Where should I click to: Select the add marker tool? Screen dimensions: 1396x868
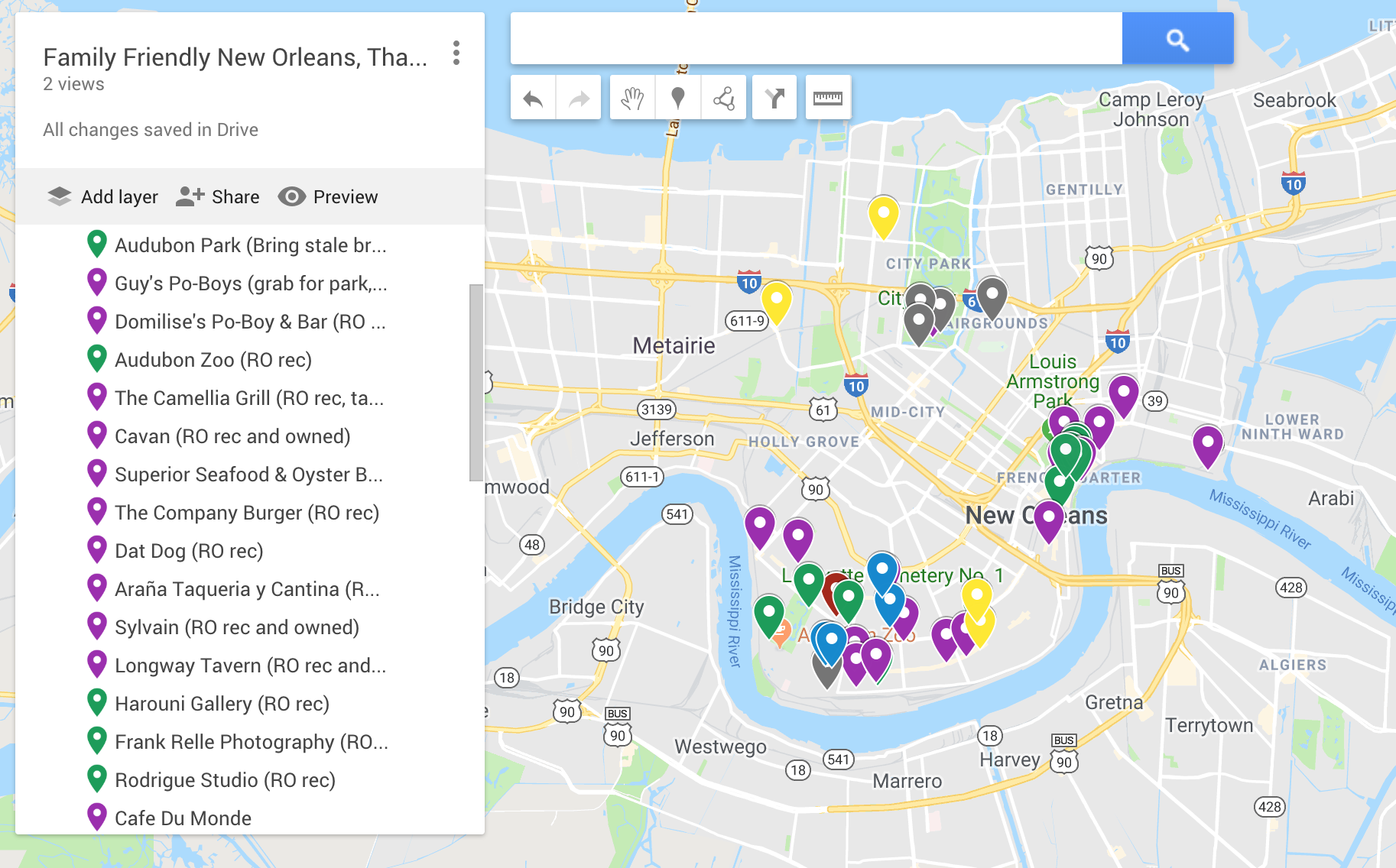click(x=677, y=98)
